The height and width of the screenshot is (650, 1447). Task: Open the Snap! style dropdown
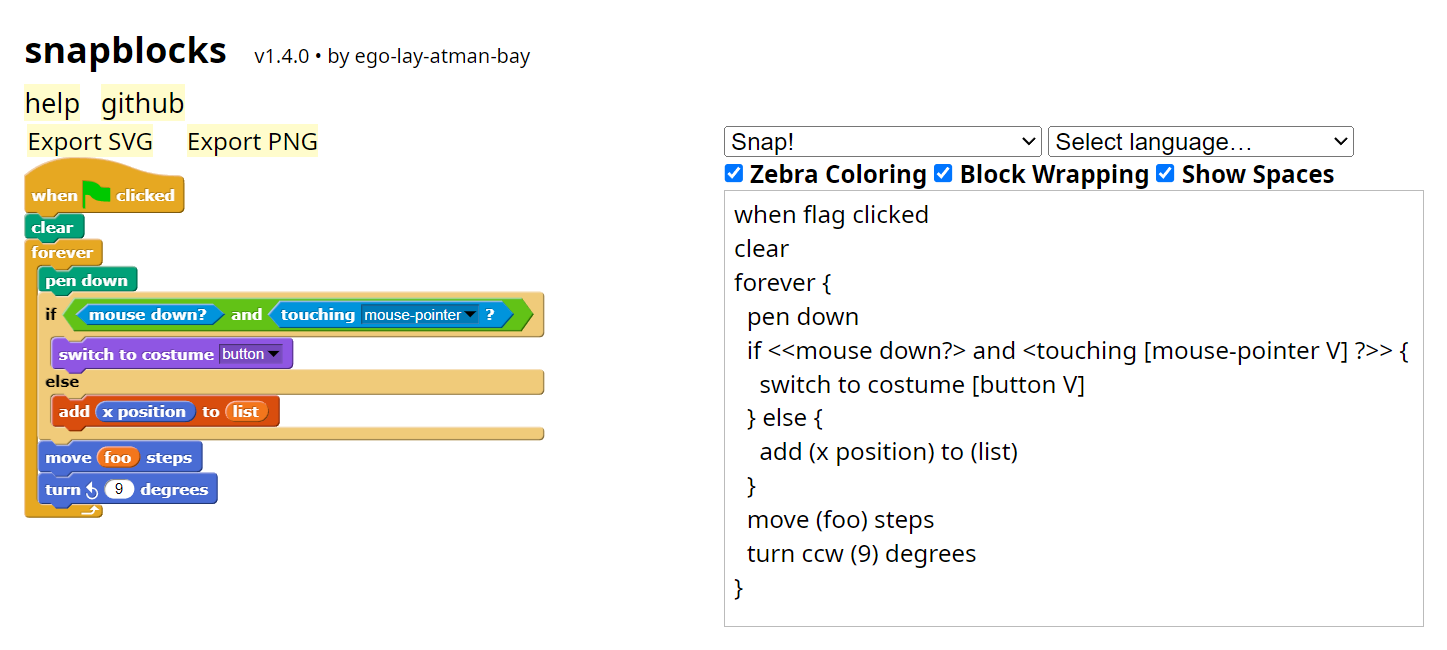point(883,142)
